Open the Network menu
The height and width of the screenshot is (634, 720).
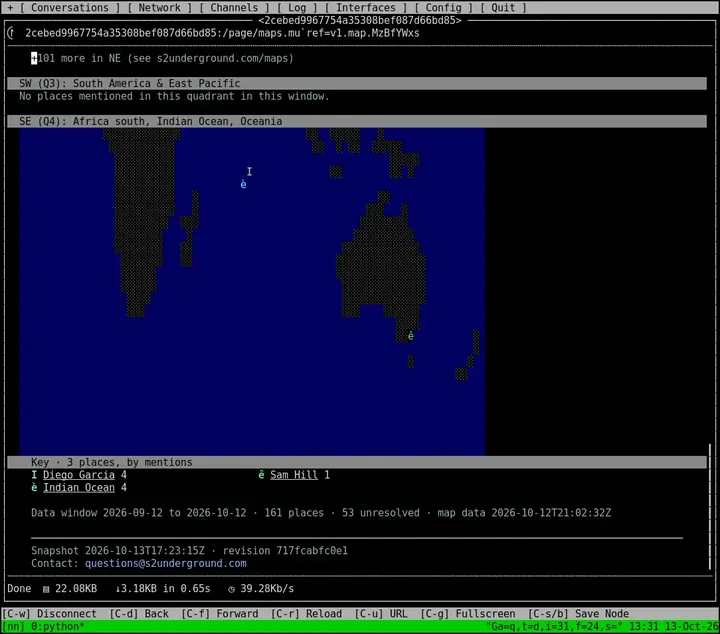[x=159, y=8]
